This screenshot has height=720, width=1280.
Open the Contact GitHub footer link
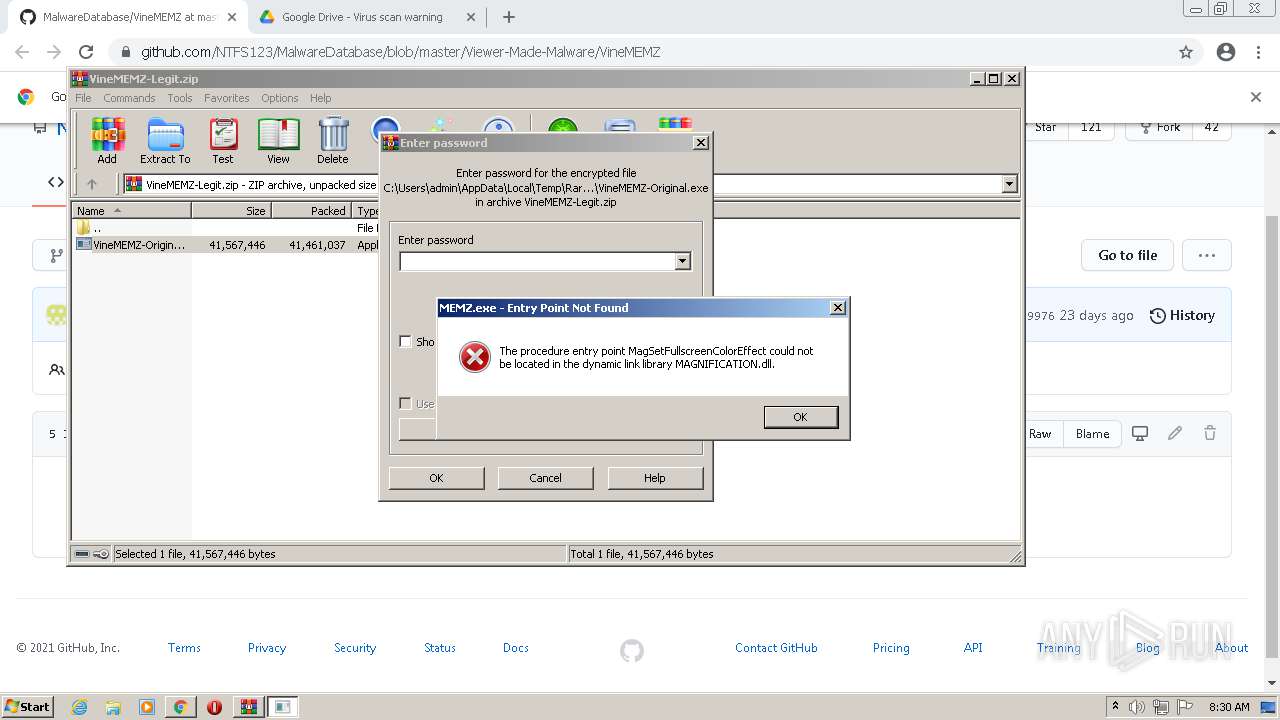pyautogui.click(x=776, y=648)
